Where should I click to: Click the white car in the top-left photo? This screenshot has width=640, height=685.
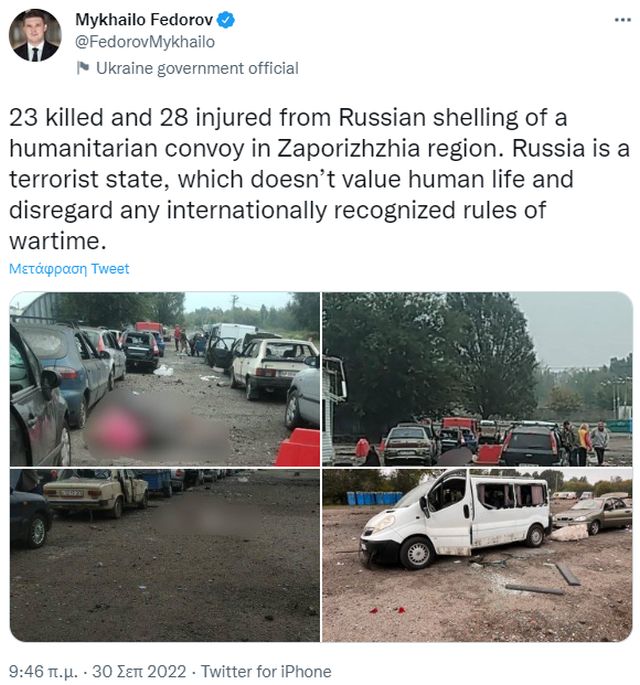click(273, 367)
